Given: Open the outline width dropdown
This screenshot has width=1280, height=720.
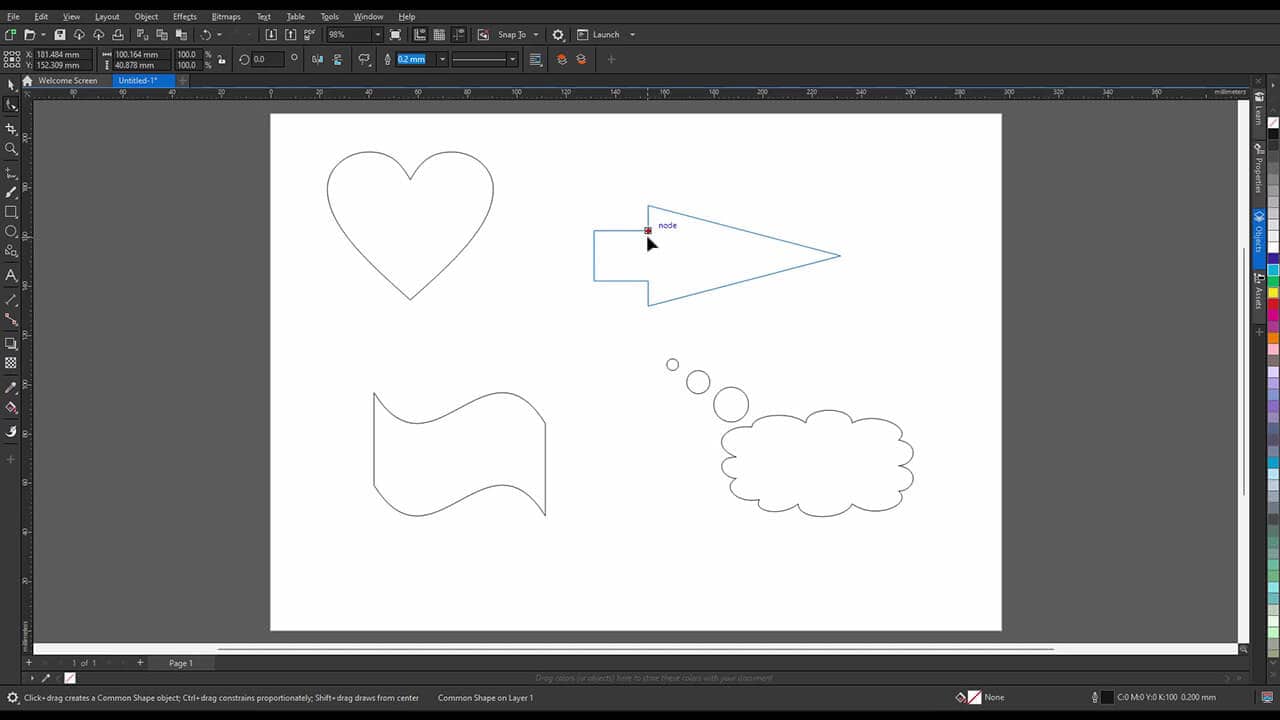Looking at the screenshot, I should pyautogui.click(x=443, y=59).
